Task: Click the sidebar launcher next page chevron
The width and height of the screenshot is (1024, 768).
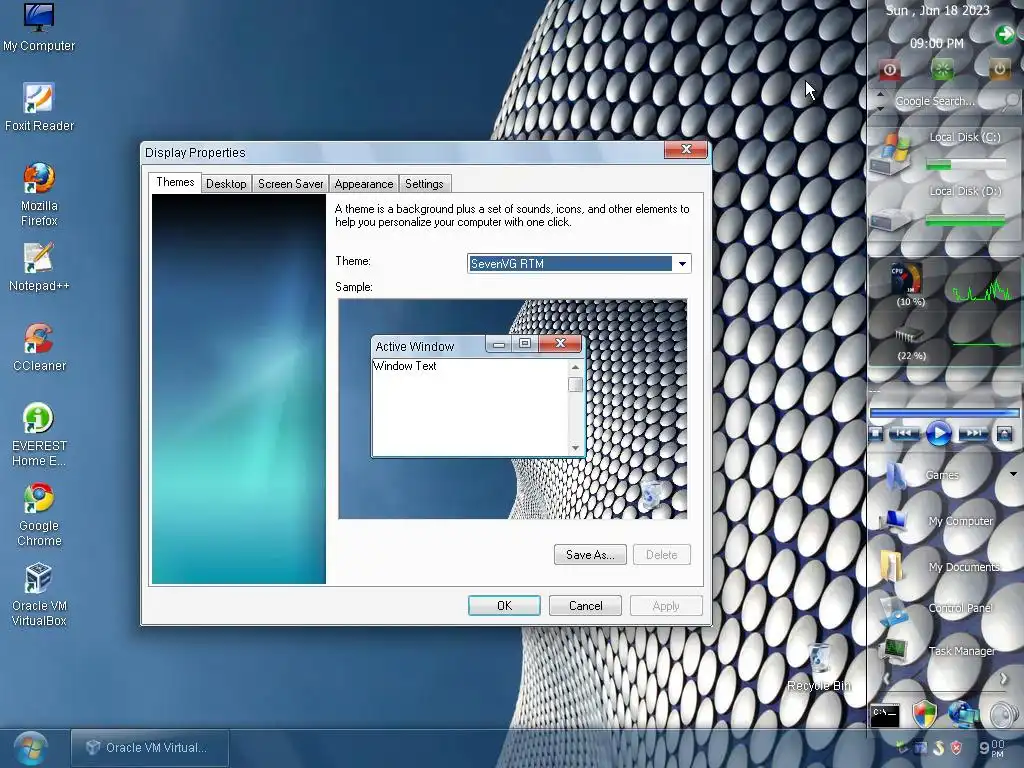Action: pos(1004,679)
